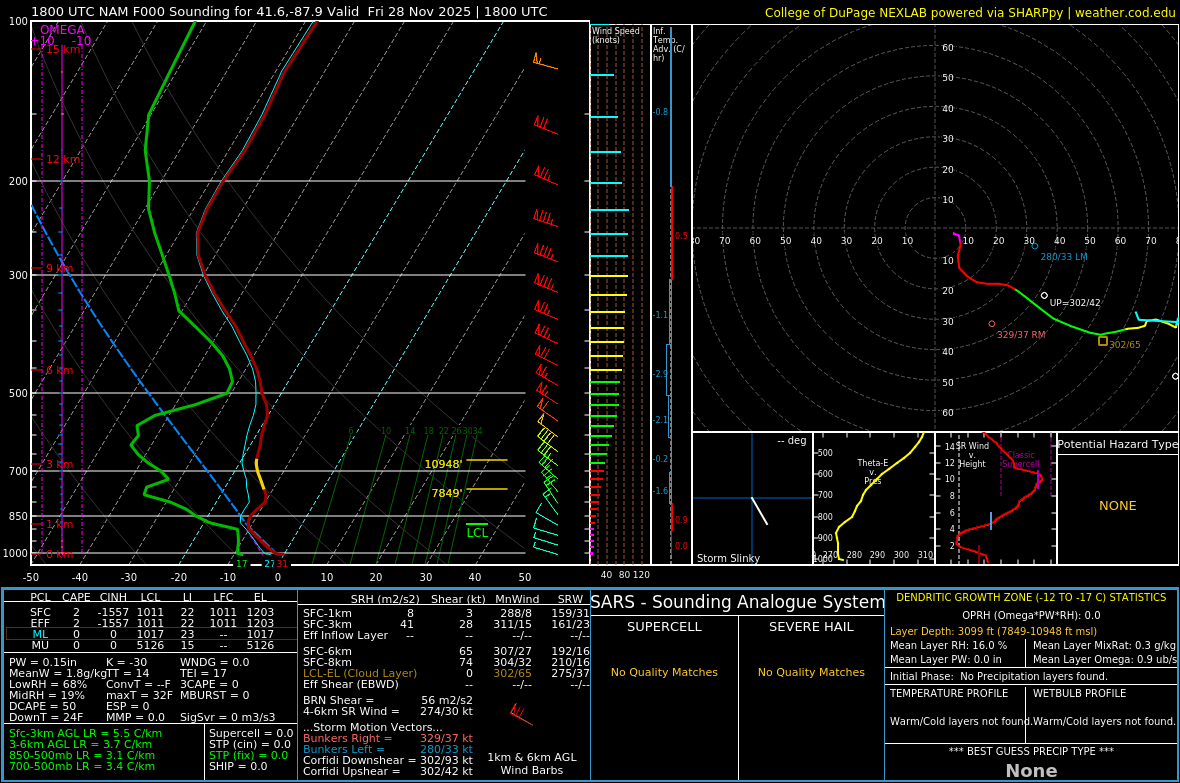
Task: Click the SHIP = 0.0 value
Action: pos(238,766)
